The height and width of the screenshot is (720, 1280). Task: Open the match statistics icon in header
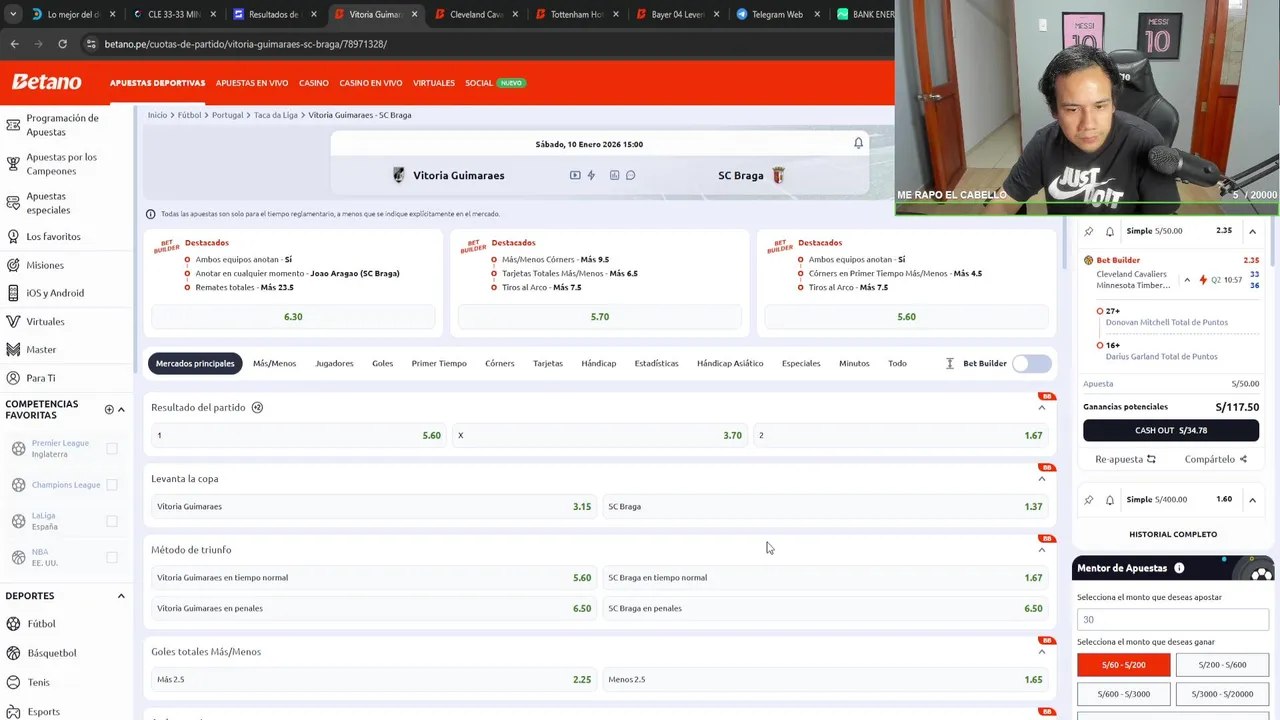tap(614, 175)
